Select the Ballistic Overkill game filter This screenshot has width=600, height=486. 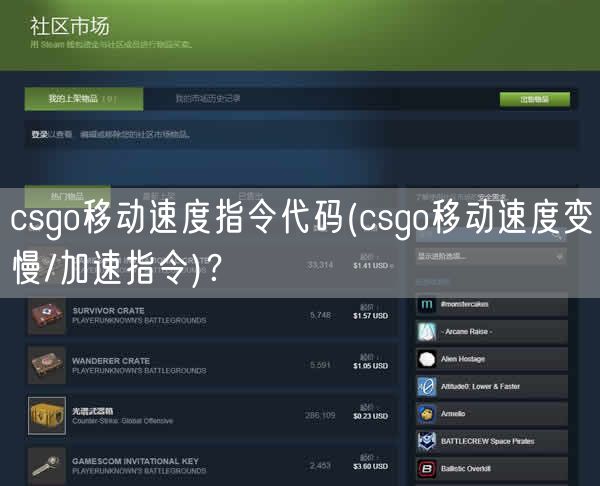(x=492, y=469)
